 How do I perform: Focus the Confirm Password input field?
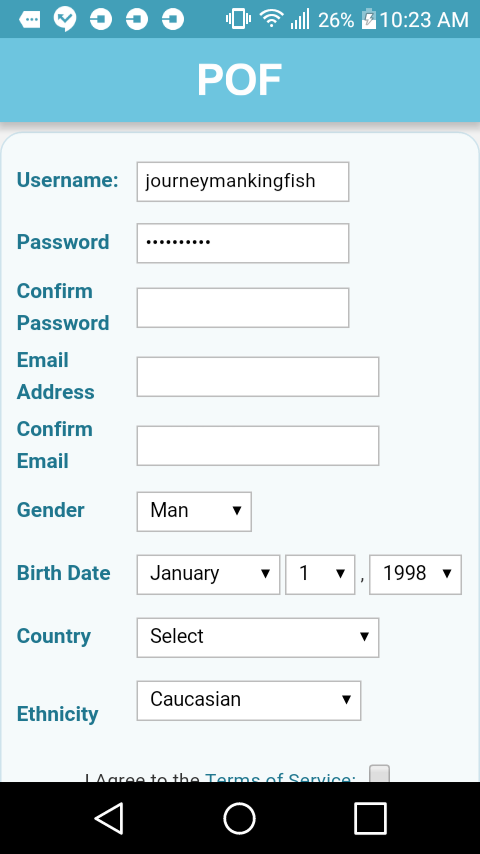[x=242, y=308]
